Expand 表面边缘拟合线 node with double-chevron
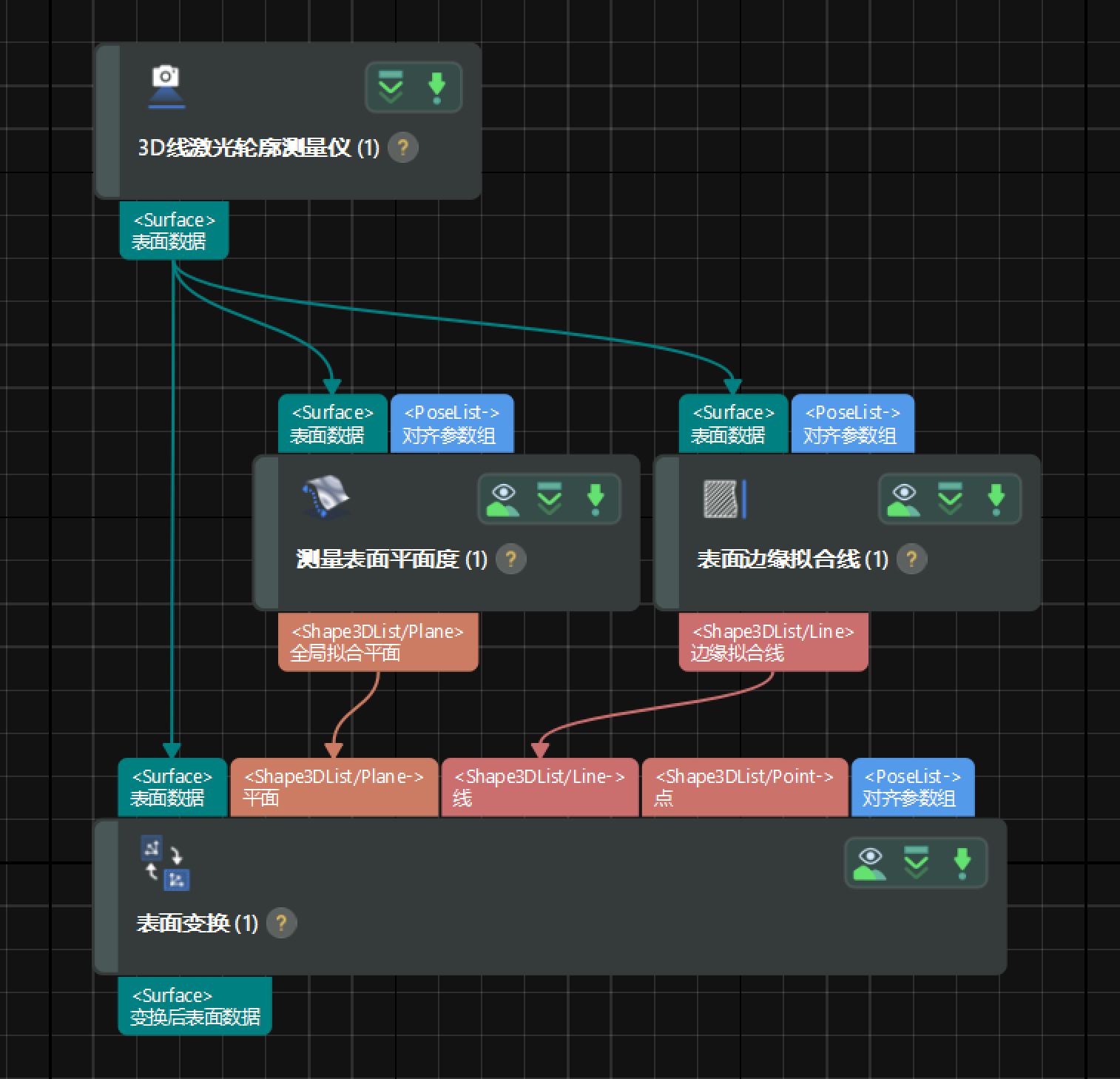 (950, 499)
